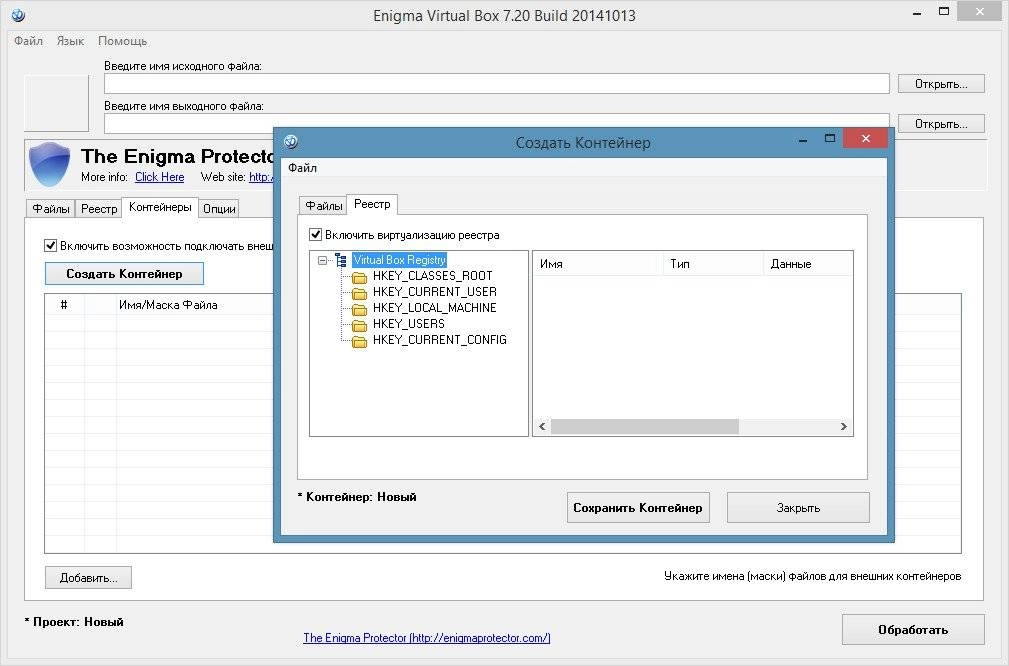Viewport: 1009px width, 666px height.
Task: Close the Создать Контейнер dialog with X
Action: pyautogui.click(x=866, y=138)
